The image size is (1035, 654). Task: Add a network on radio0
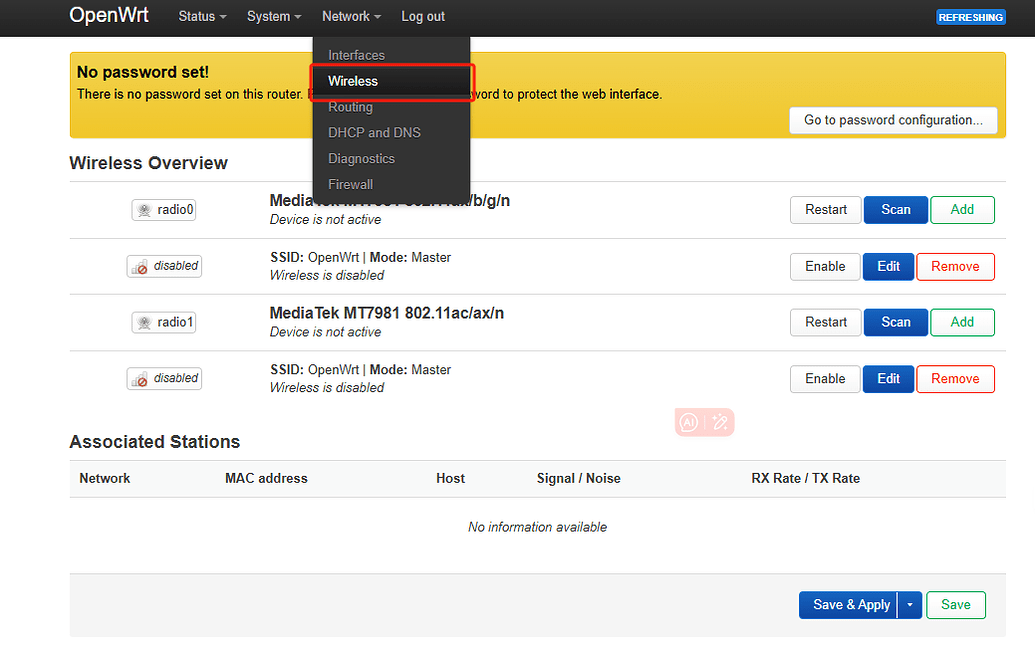(x=962, y=210)
